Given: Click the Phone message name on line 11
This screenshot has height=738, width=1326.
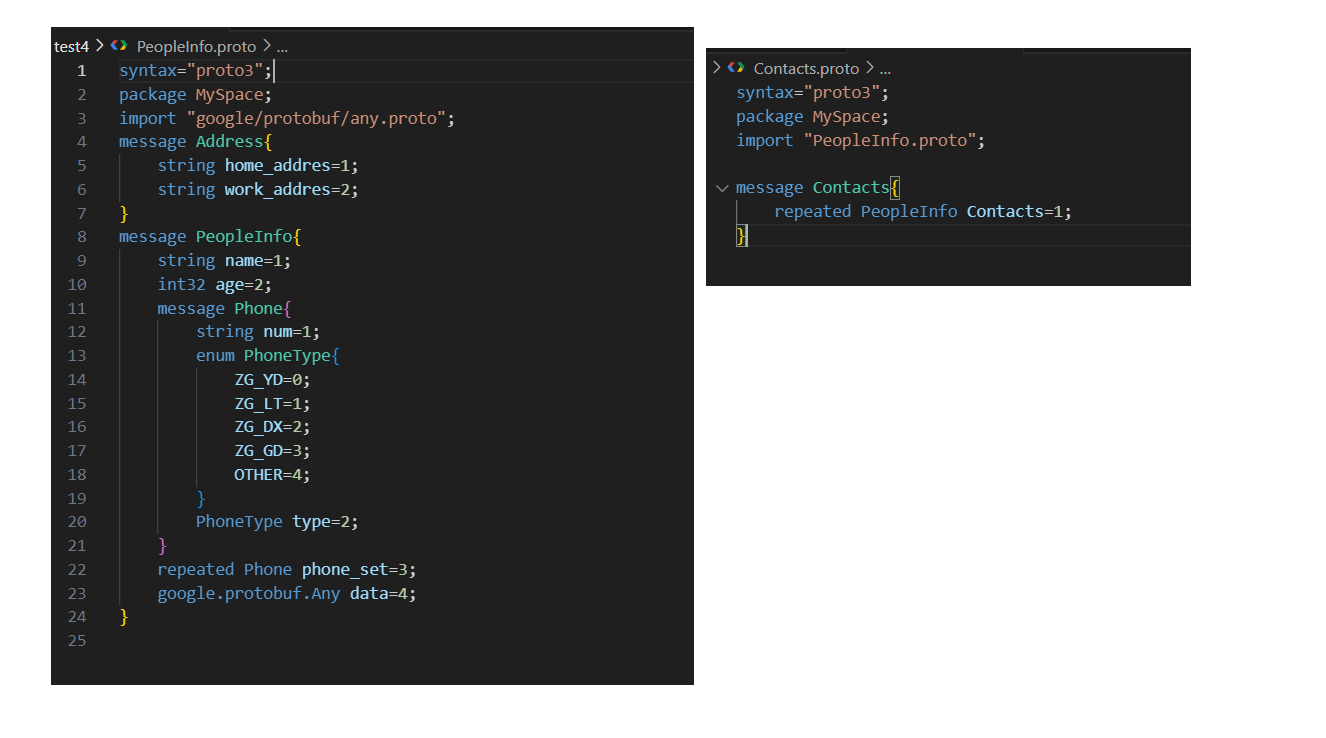Looking at the screenshot, I should [x=258, y=309].
